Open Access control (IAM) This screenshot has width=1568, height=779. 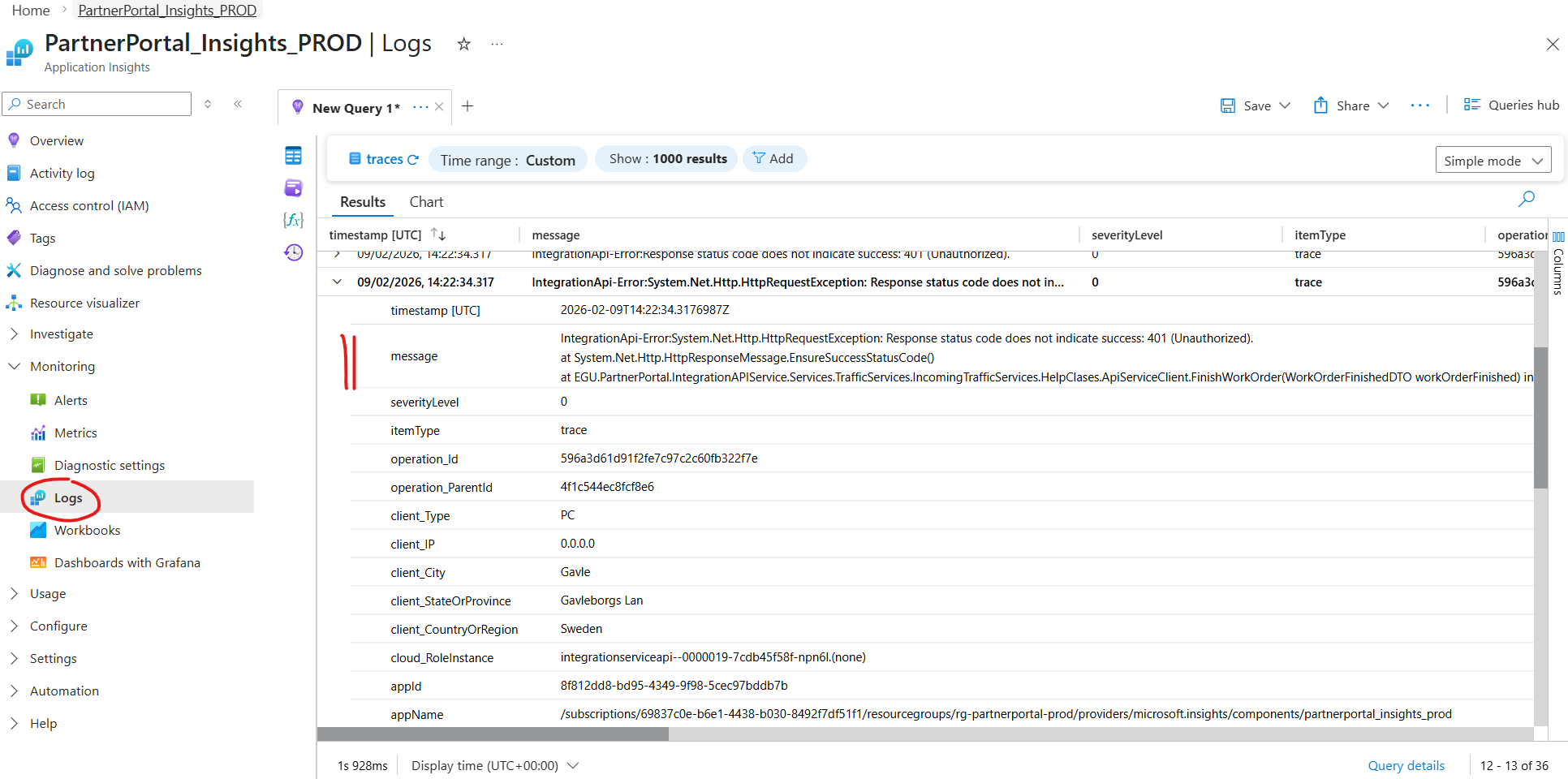(89, 205)
